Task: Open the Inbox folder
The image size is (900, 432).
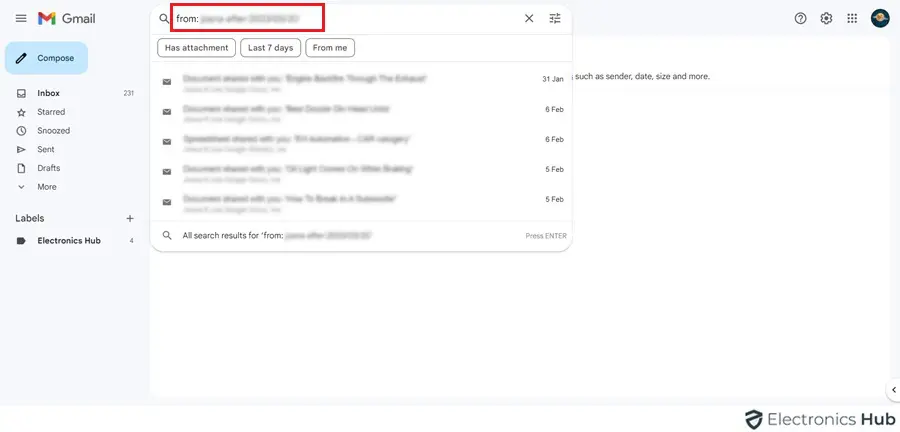Action: pyautogui.click(x=48, y=93)
